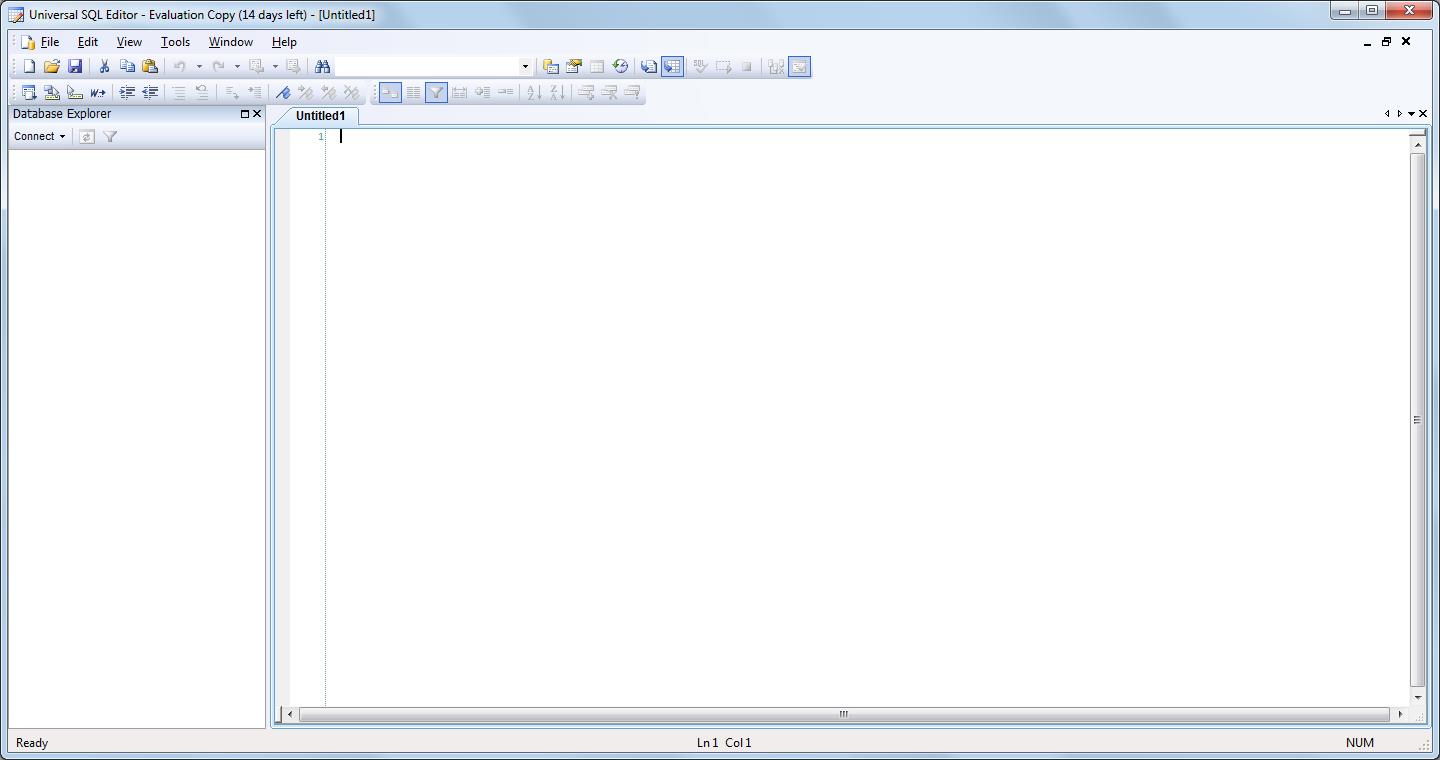The height and width of the screenshot is (760, 1440).
Task: Expand the Connect dropdown in Database Explorer
Action: (40, 136)
